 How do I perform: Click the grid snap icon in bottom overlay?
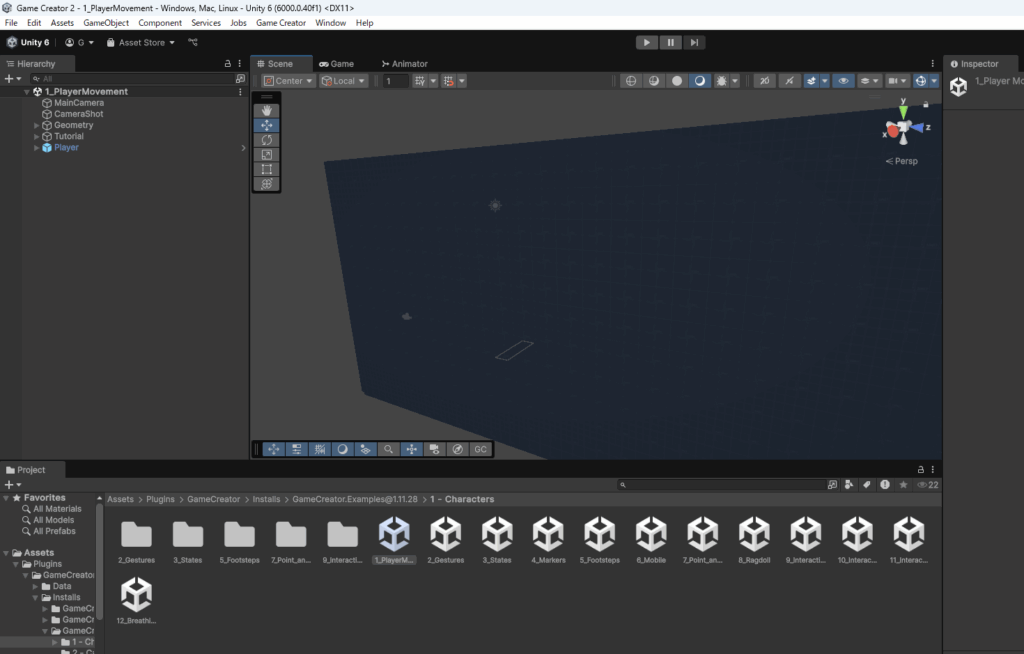320,450
